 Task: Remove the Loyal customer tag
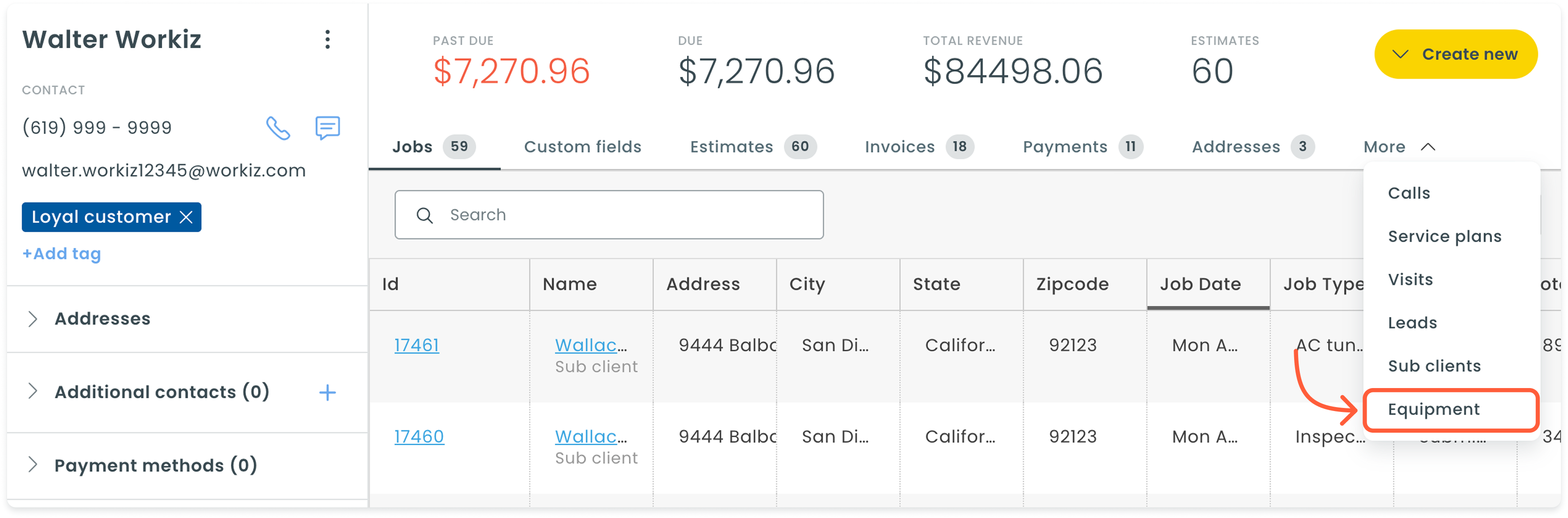[187, 217]
